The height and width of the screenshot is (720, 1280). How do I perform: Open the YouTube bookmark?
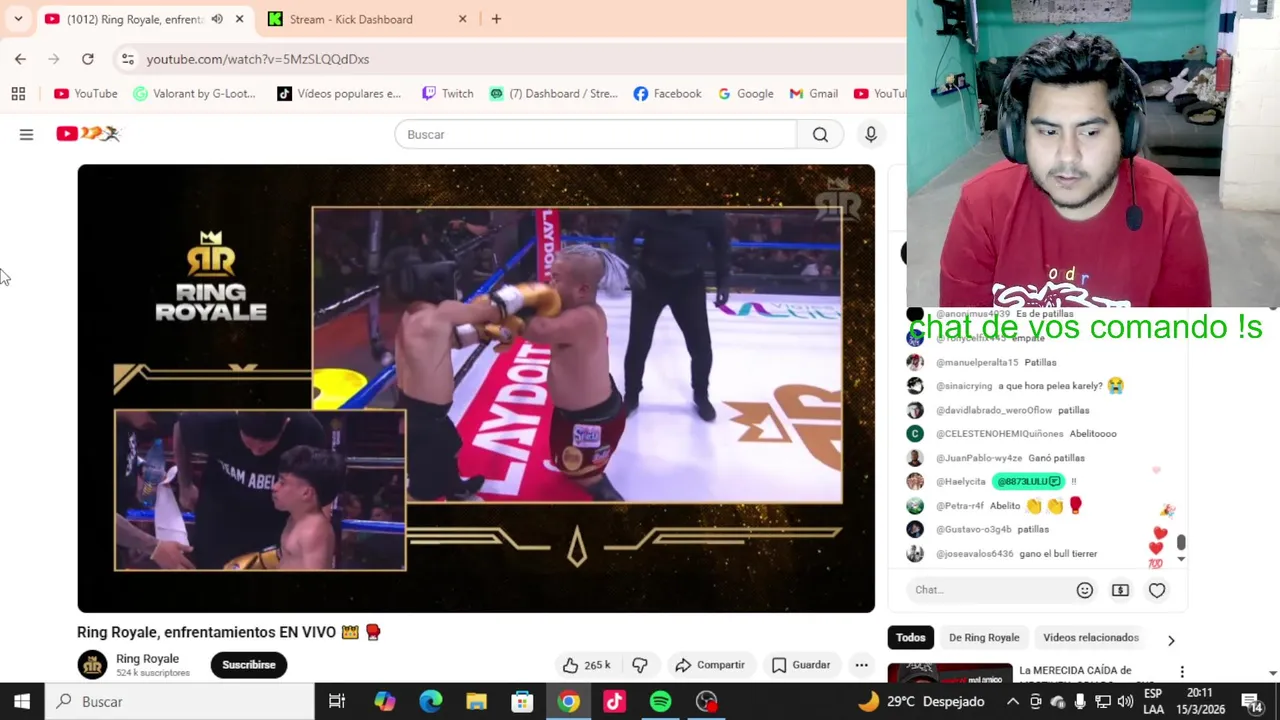coord(86,94)
